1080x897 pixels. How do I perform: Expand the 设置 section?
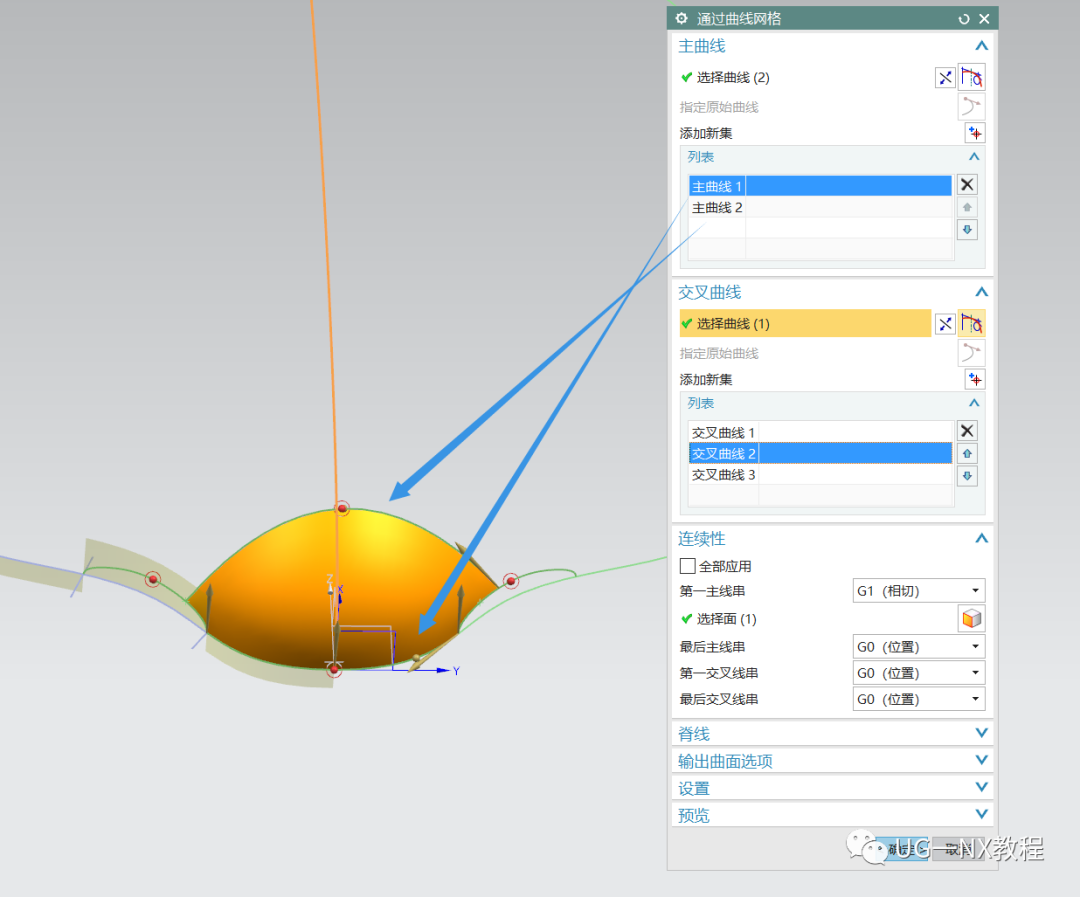coord(982,787)
